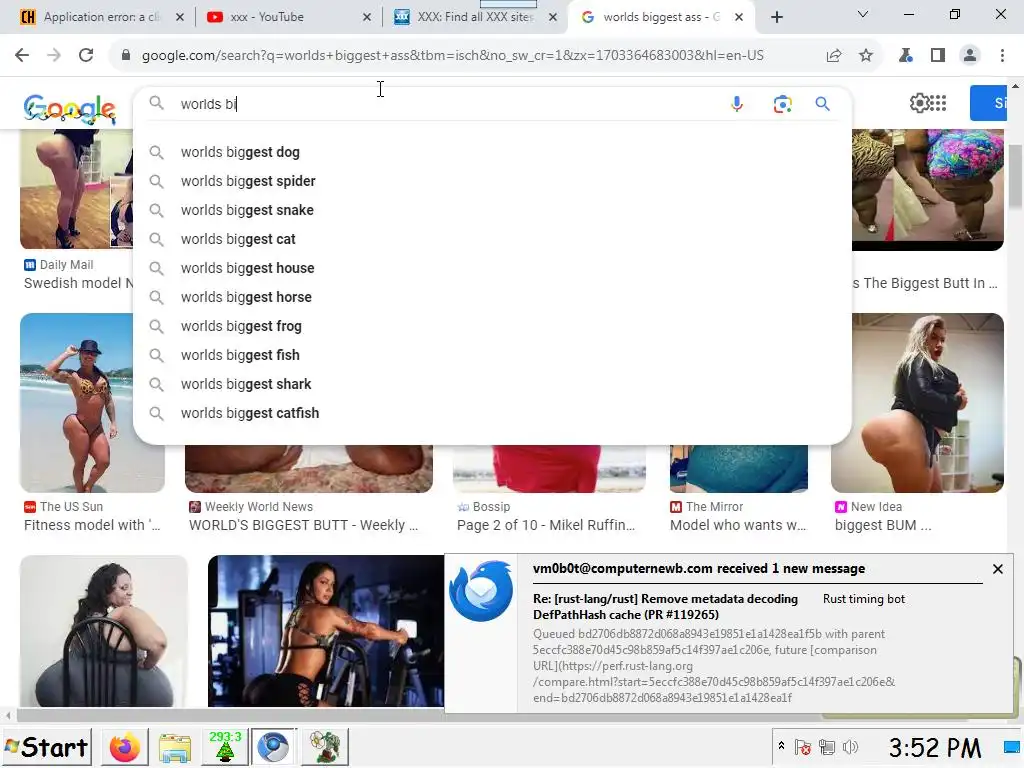Viewport: 1024px width, 768px height.
Task: Click the page vertical scrollbar thumb
Action: pos(1016,178)
